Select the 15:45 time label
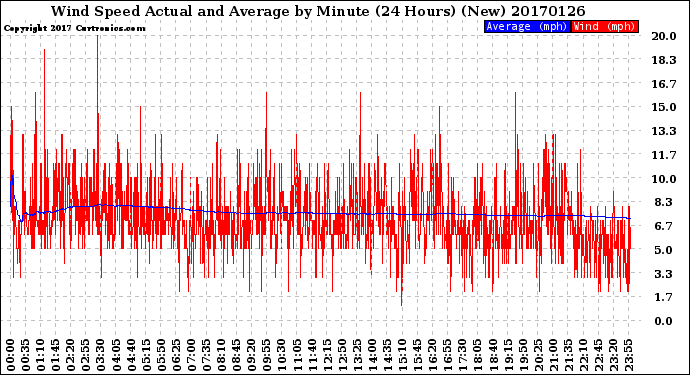 [417, 355]
